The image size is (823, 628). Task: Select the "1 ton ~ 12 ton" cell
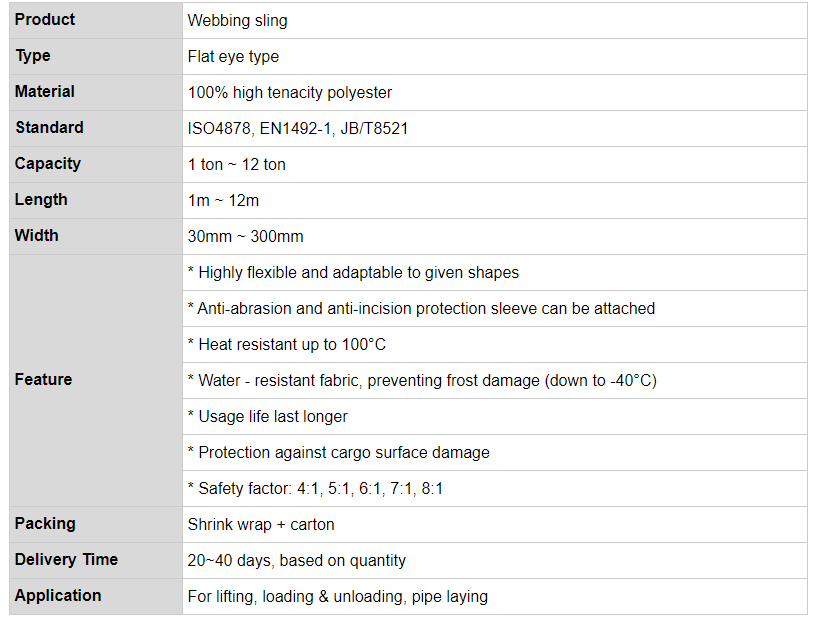click(237, 165)
